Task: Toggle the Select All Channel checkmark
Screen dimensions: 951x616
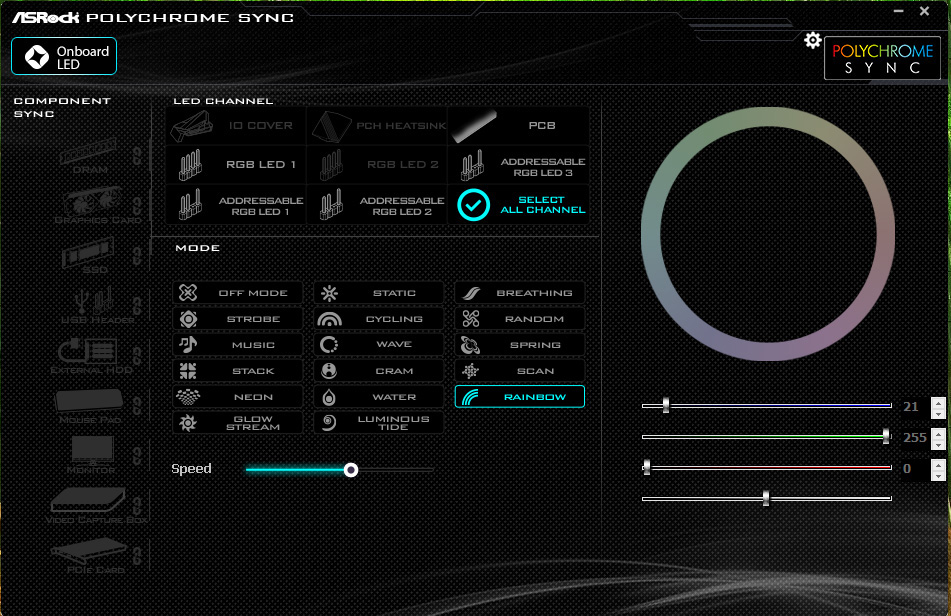Action: [473, 205]
